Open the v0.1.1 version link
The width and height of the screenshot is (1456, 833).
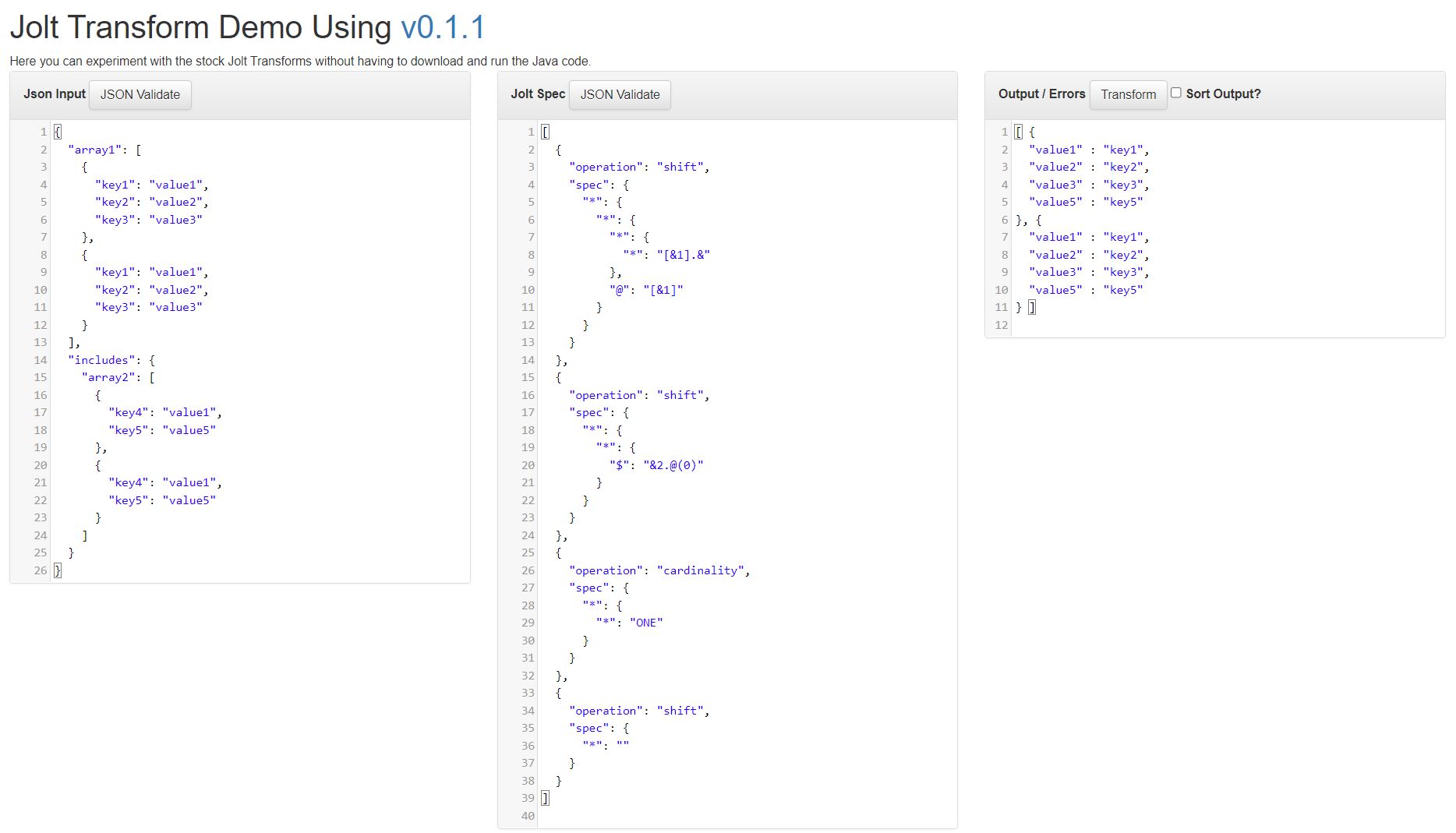[x=443, y=27]
